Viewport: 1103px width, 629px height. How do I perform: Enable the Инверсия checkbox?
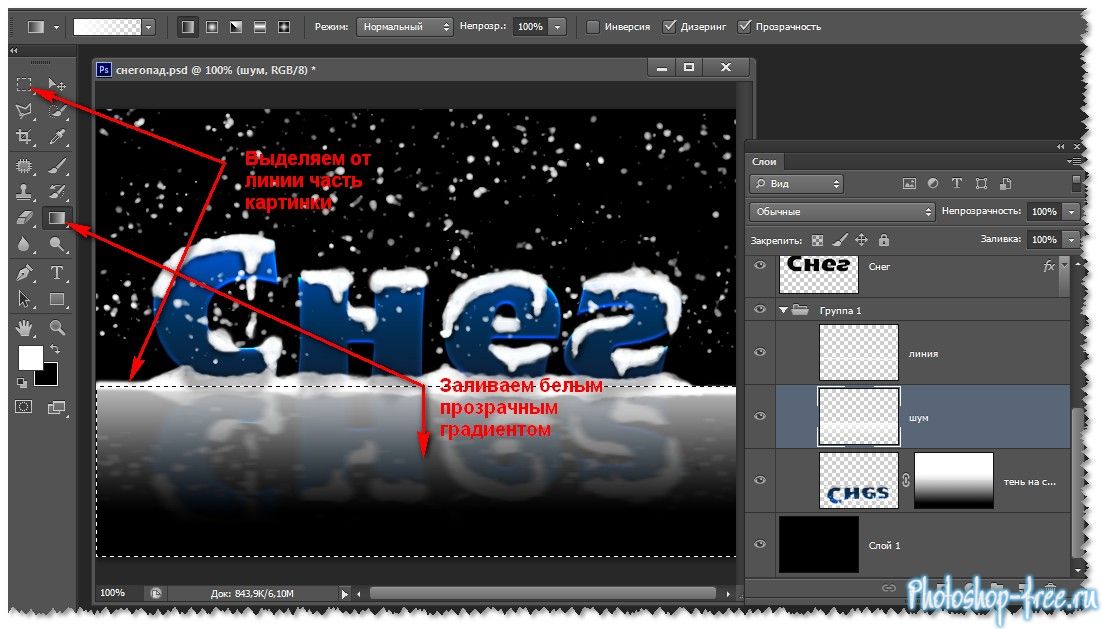593,27
